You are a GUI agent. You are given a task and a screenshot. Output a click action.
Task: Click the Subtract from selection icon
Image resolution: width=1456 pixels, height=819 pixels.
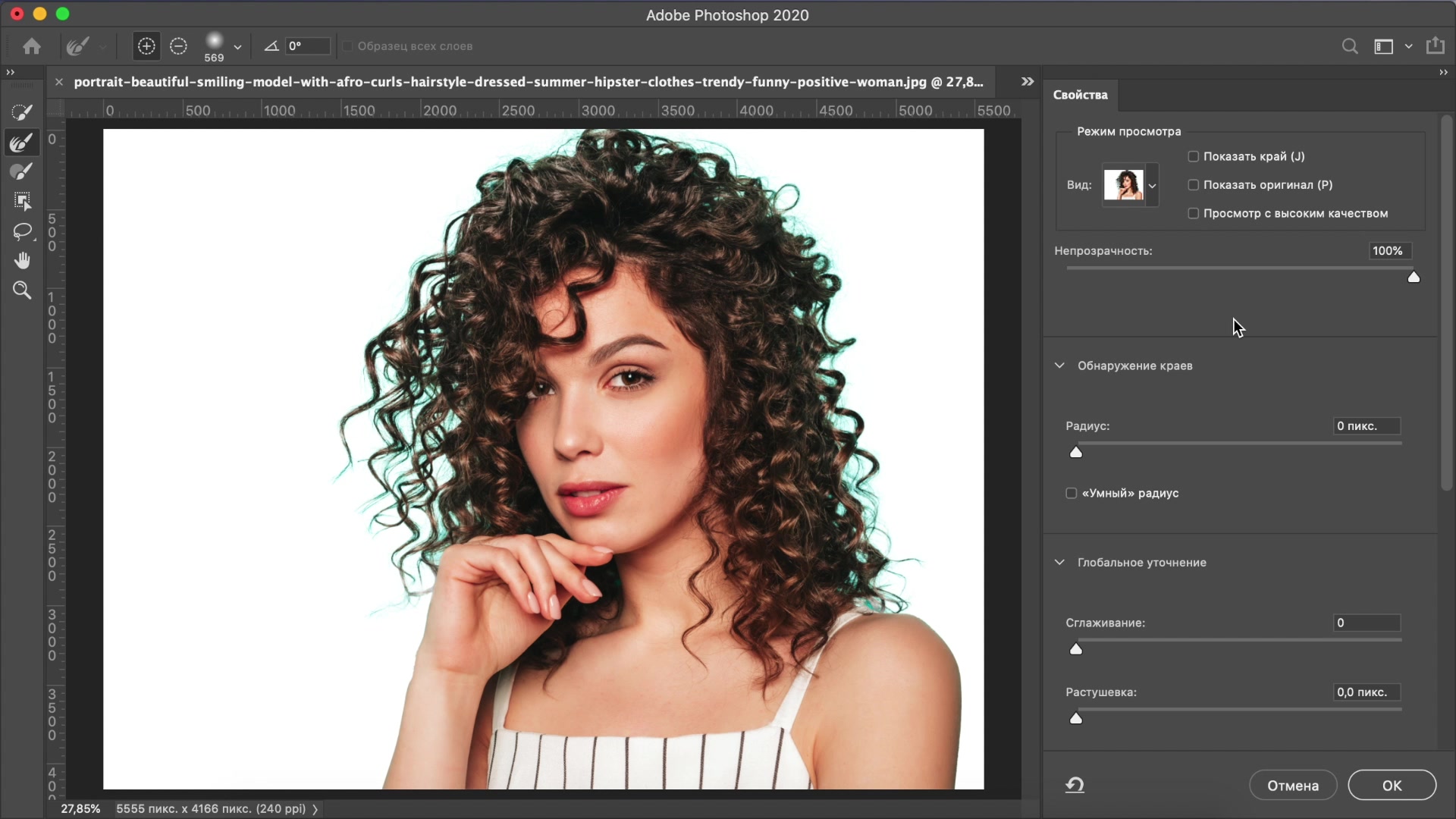pyautogui.click(x=178, y=46)
